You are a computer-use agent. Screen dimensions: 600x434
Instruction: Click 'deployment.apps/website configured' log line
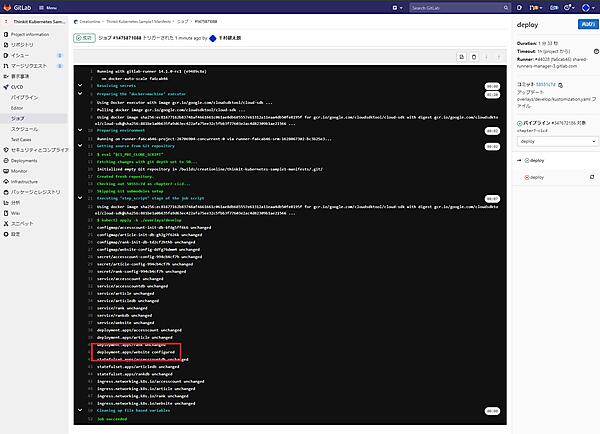pos(136,352)
